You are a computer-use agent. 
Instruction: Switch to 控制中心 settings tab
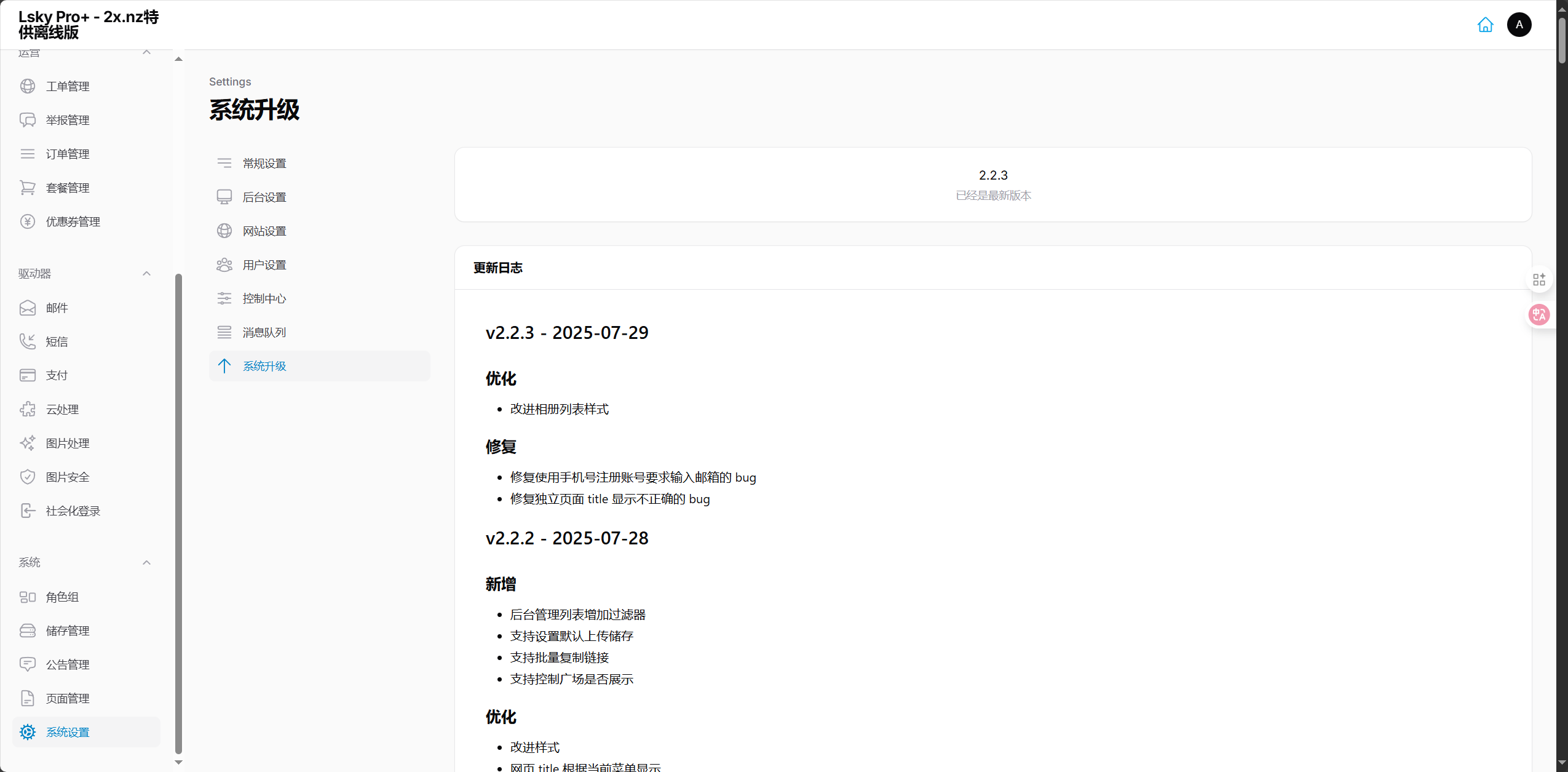click(264, 298)
